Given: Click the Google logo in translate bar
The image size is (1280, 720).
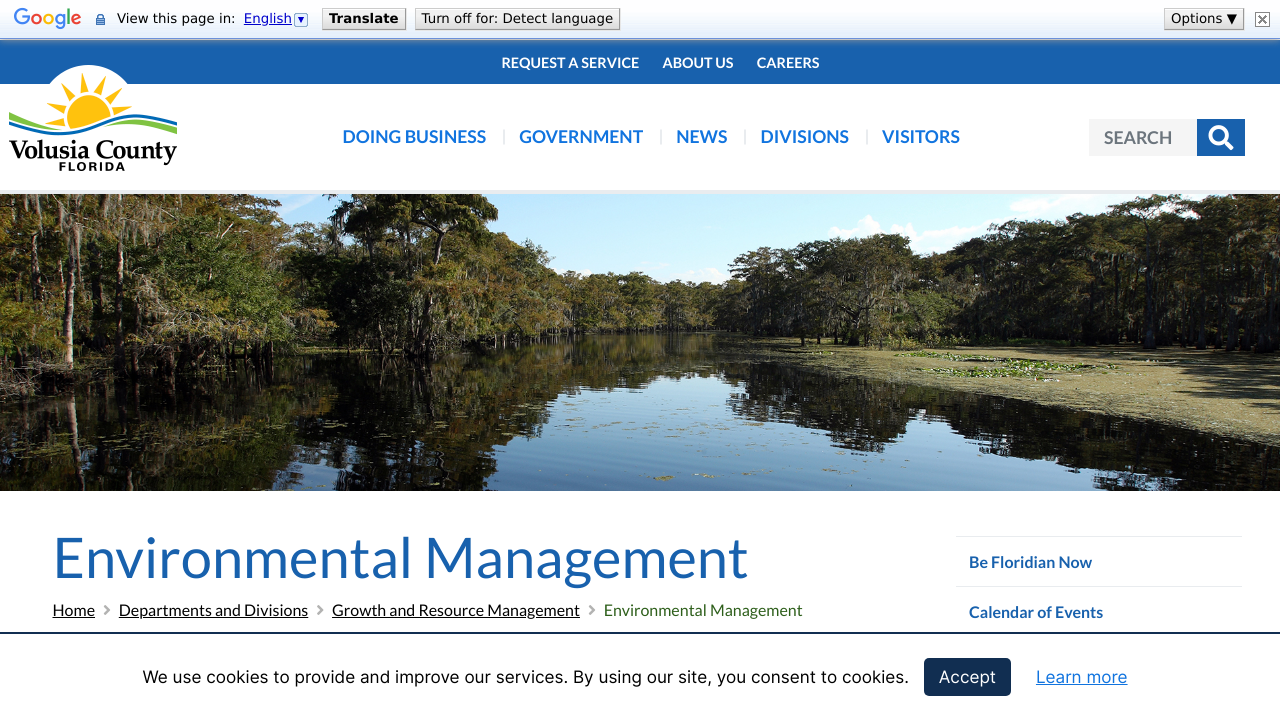Looking at the screenshot, I should 47,19.
